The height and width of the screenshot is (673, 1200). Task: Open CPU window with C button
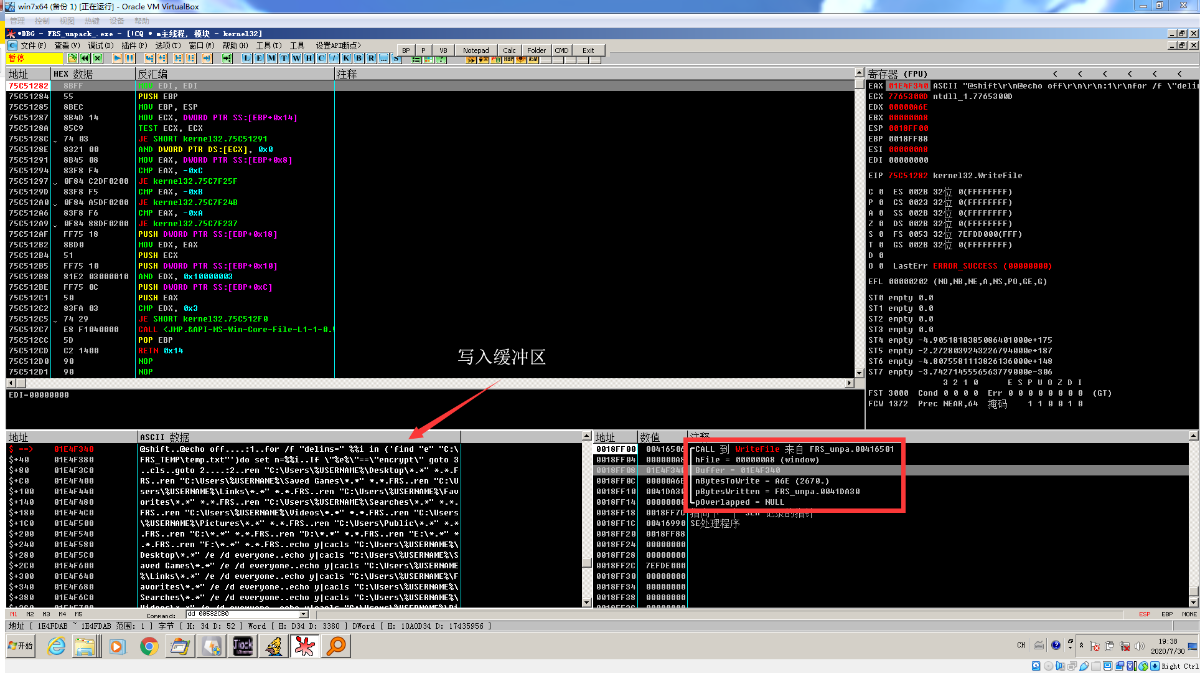(321, 58)
